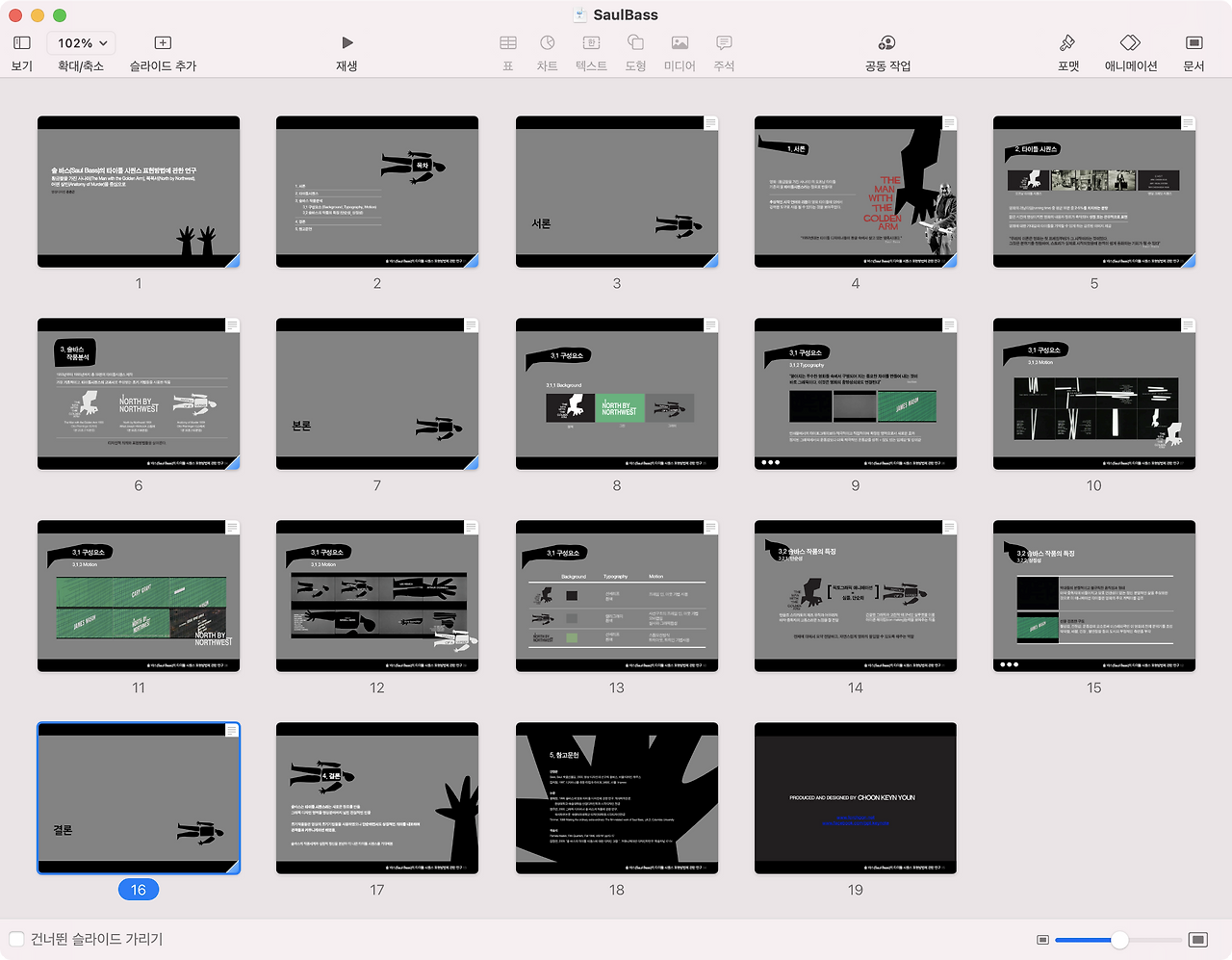The height and width of the screenshot is (960, 1232).
Task: Select slide 18 참고문헌 thumbnail
Action: point(617,798)
